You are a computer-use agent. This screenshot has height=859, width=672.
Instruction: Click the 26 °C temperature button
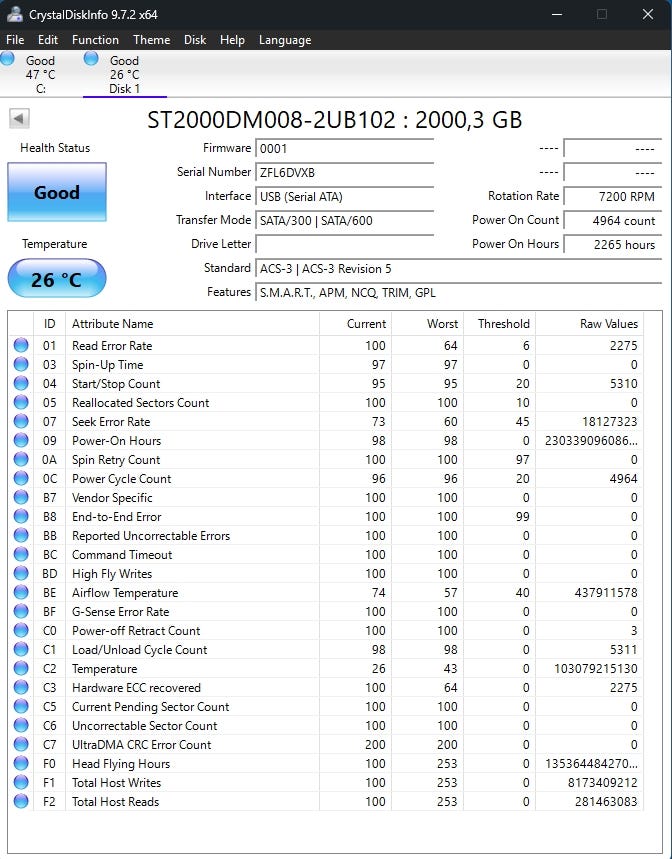[x=57, y=278]
